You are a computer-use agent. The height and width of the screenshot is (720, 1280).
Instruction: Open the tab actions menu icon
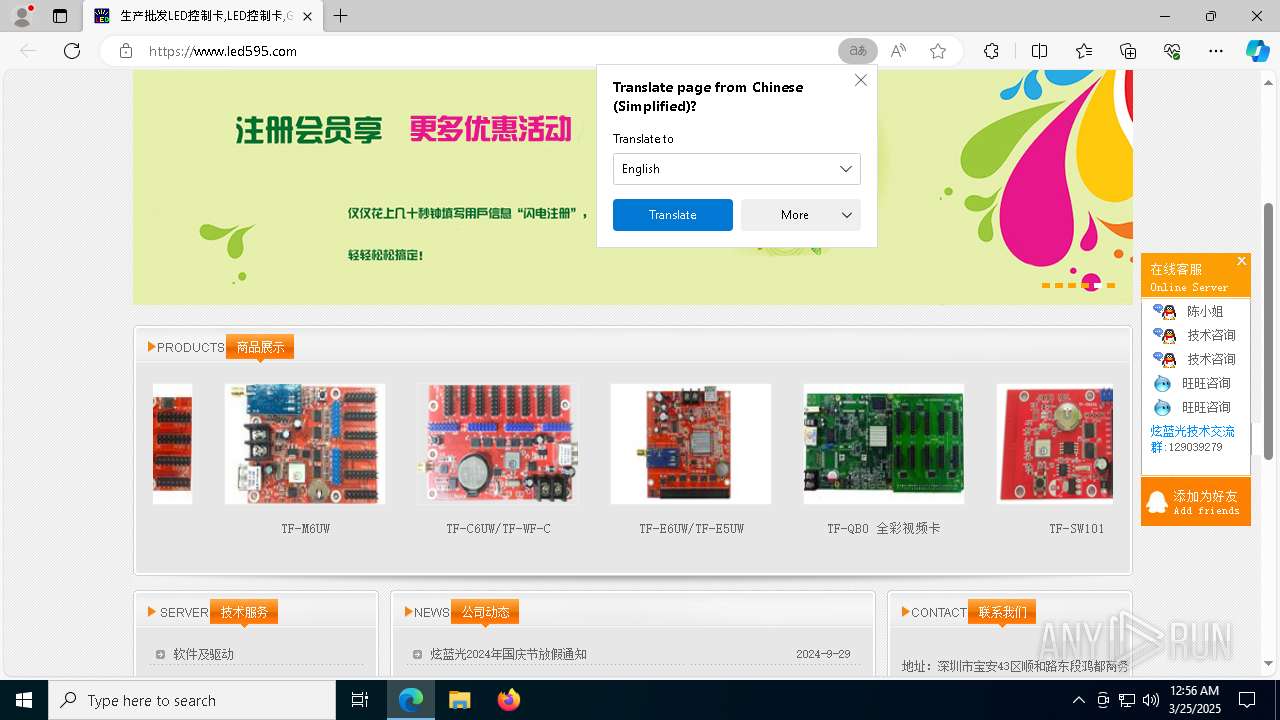point(60,16)
